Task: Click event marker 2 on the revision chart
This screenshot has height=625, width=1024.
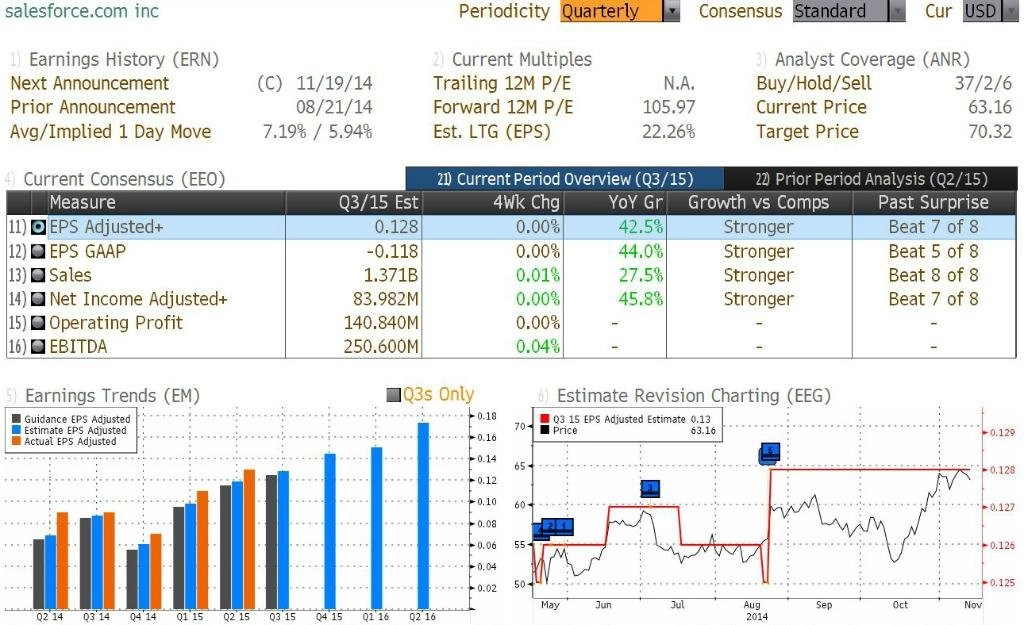Action: click(551, 526)
